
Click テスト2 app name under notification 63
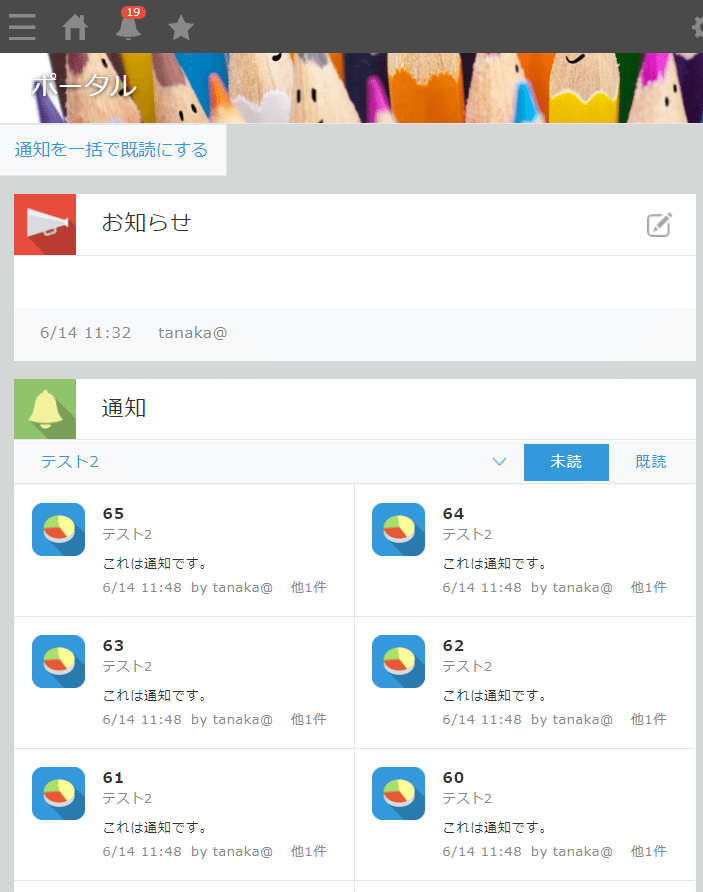tap(127, 666)
